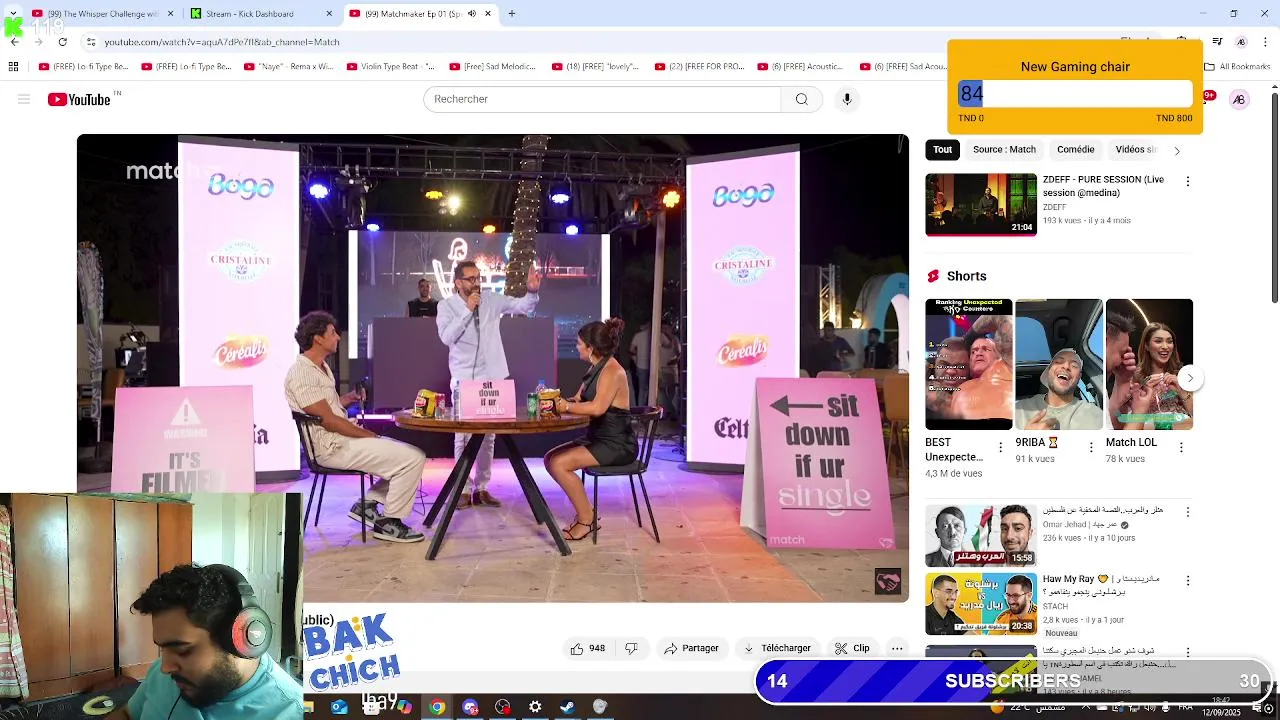Select Source : Match filter chip
Image resolution: width=1280 pixels, height=720 pixels.
click(1004, 150)
